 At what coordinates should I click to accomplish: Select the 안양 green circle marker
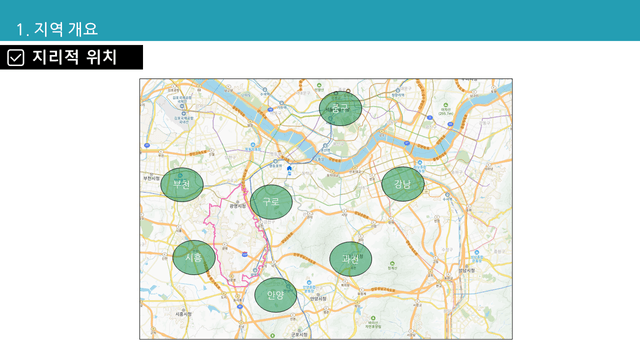(276, 295)
